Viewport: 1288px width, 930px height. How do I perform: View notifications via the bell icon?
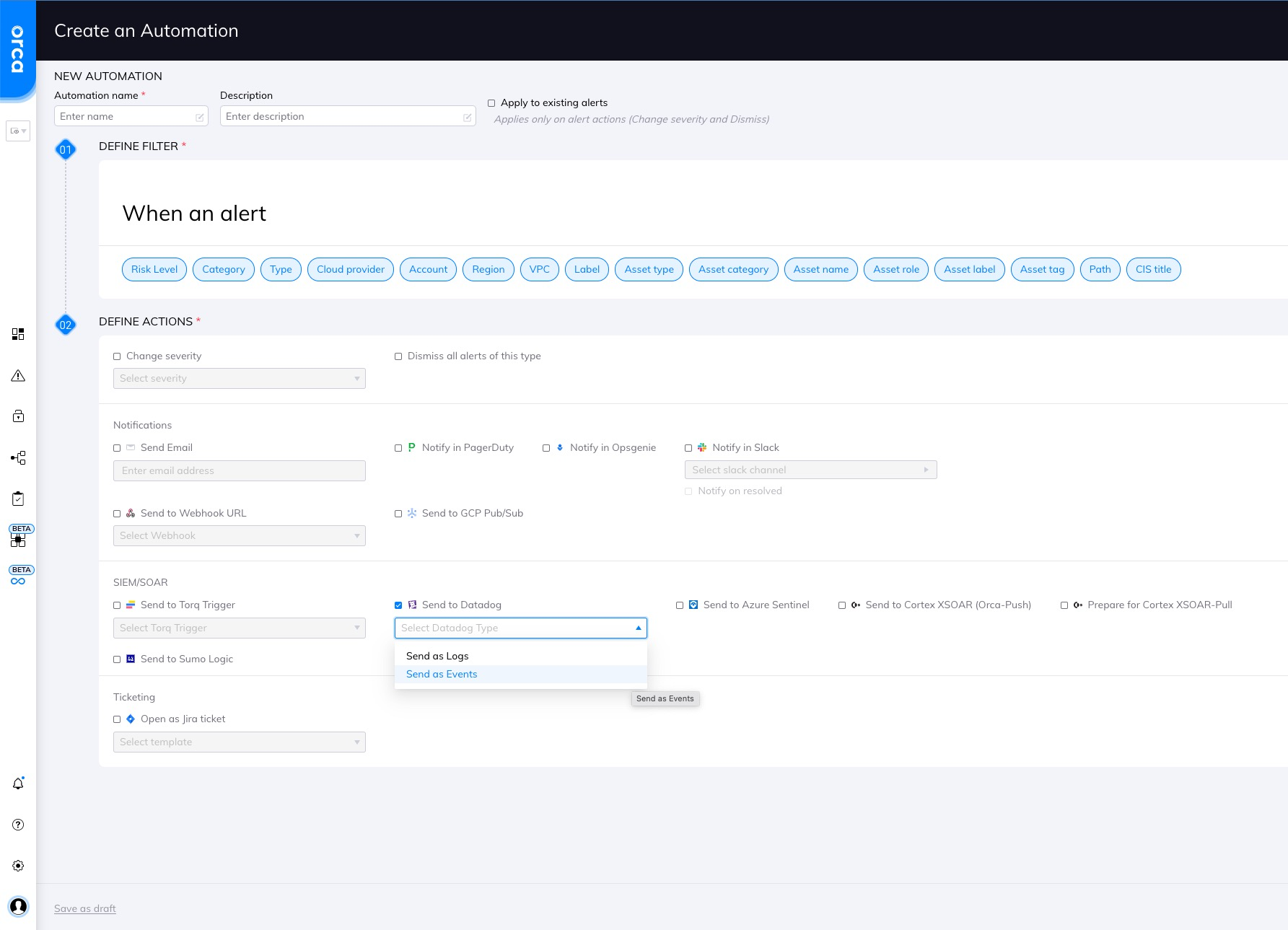click(18, 783)
